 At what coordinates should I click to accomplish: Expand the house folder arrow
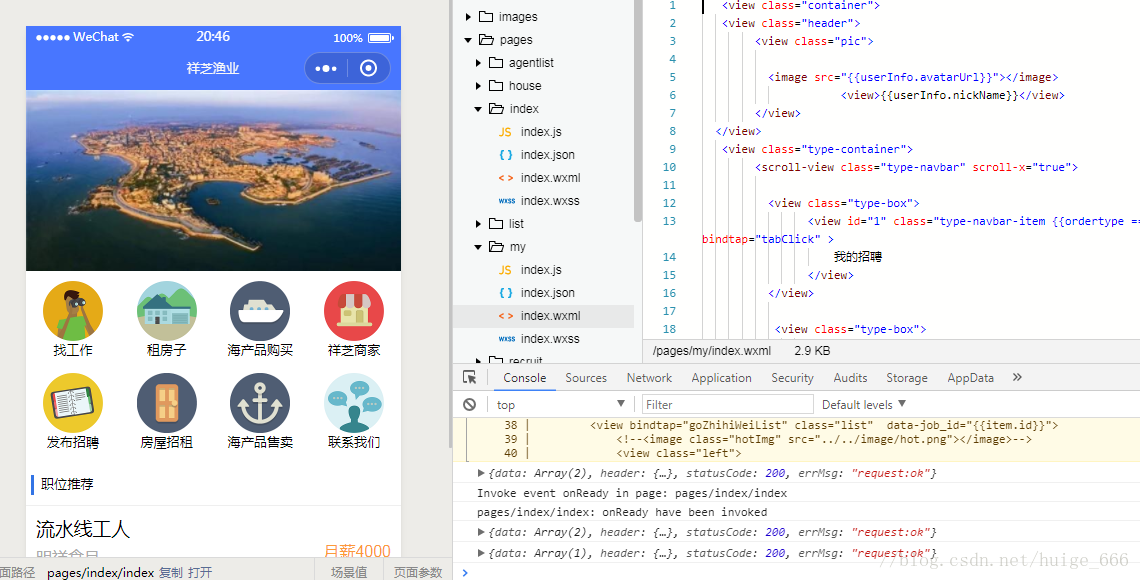(x=478, y=86)
